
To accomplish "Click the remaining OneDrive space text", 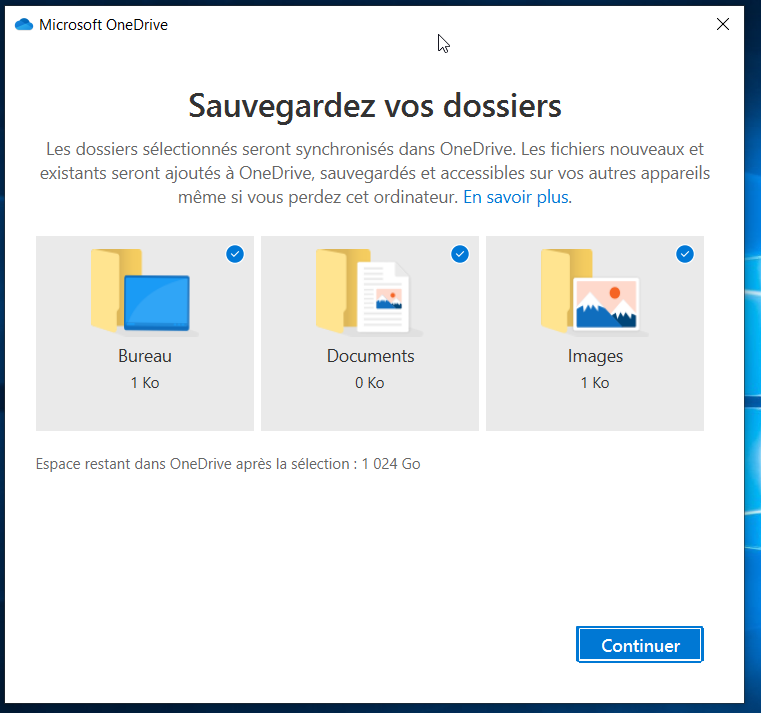I will 228,464.
